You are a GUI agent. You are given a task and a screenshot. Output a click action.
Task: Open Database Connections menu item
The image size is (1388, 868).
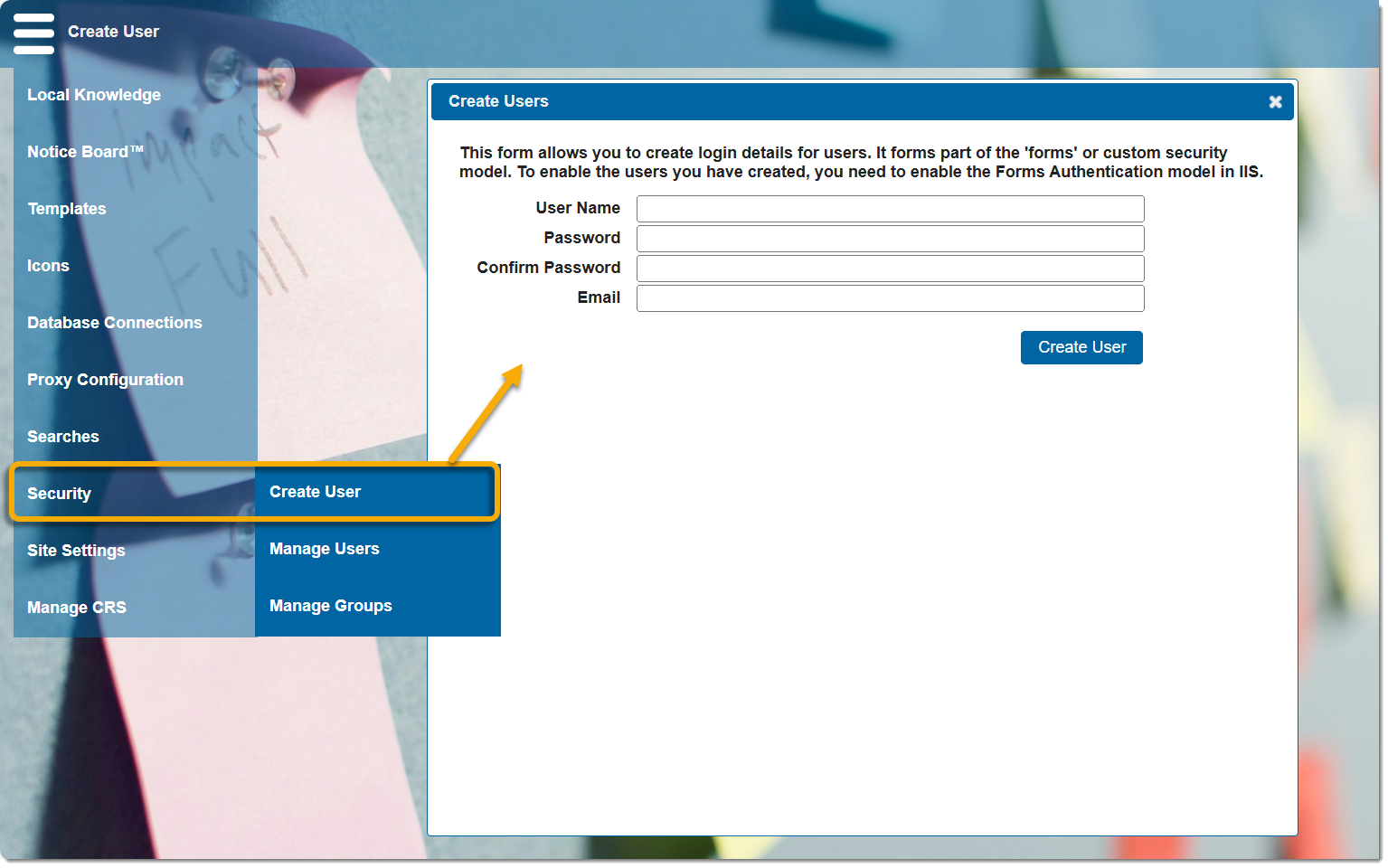(115, 323)
